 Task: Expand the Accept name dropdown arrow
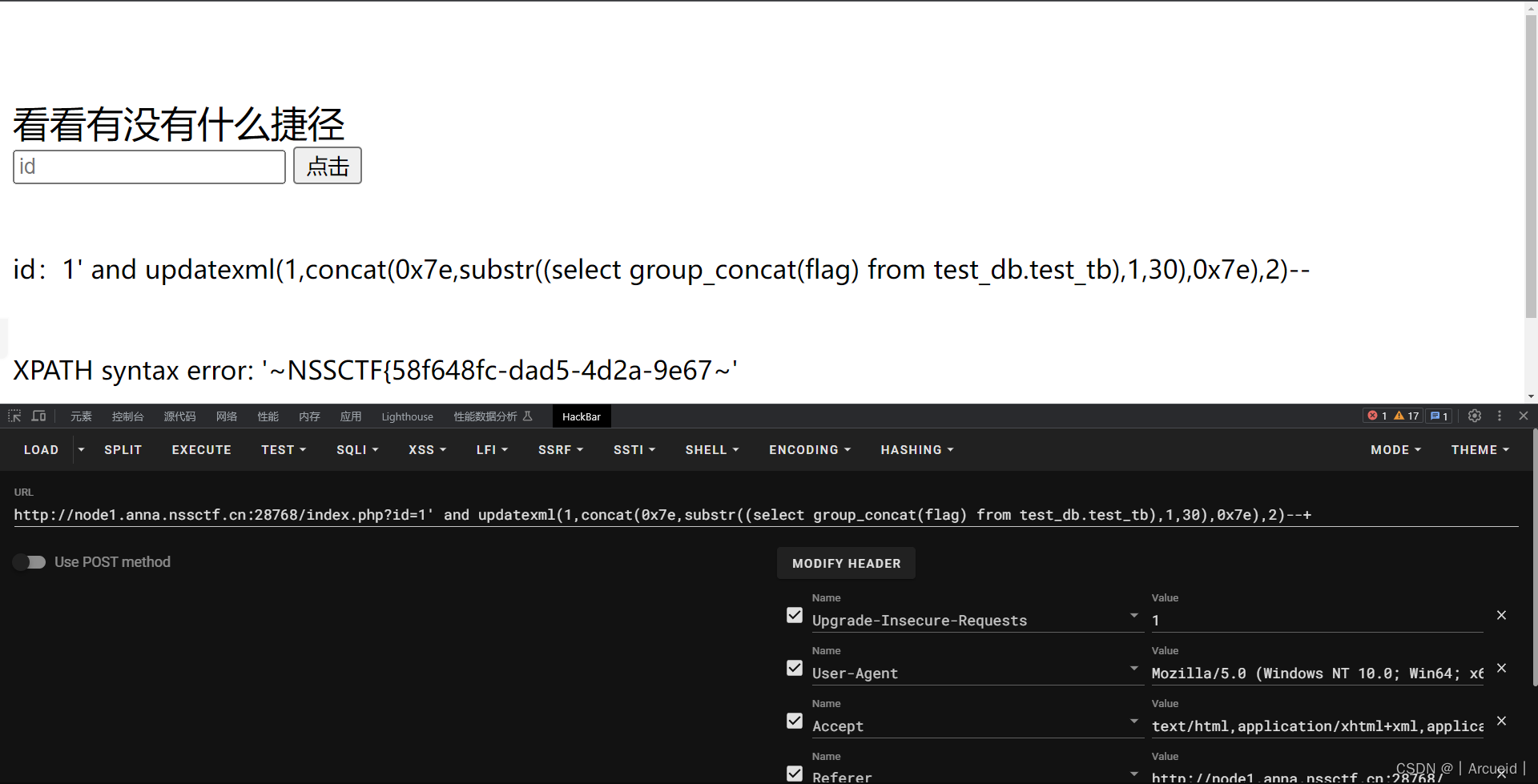click(1134, 721)
